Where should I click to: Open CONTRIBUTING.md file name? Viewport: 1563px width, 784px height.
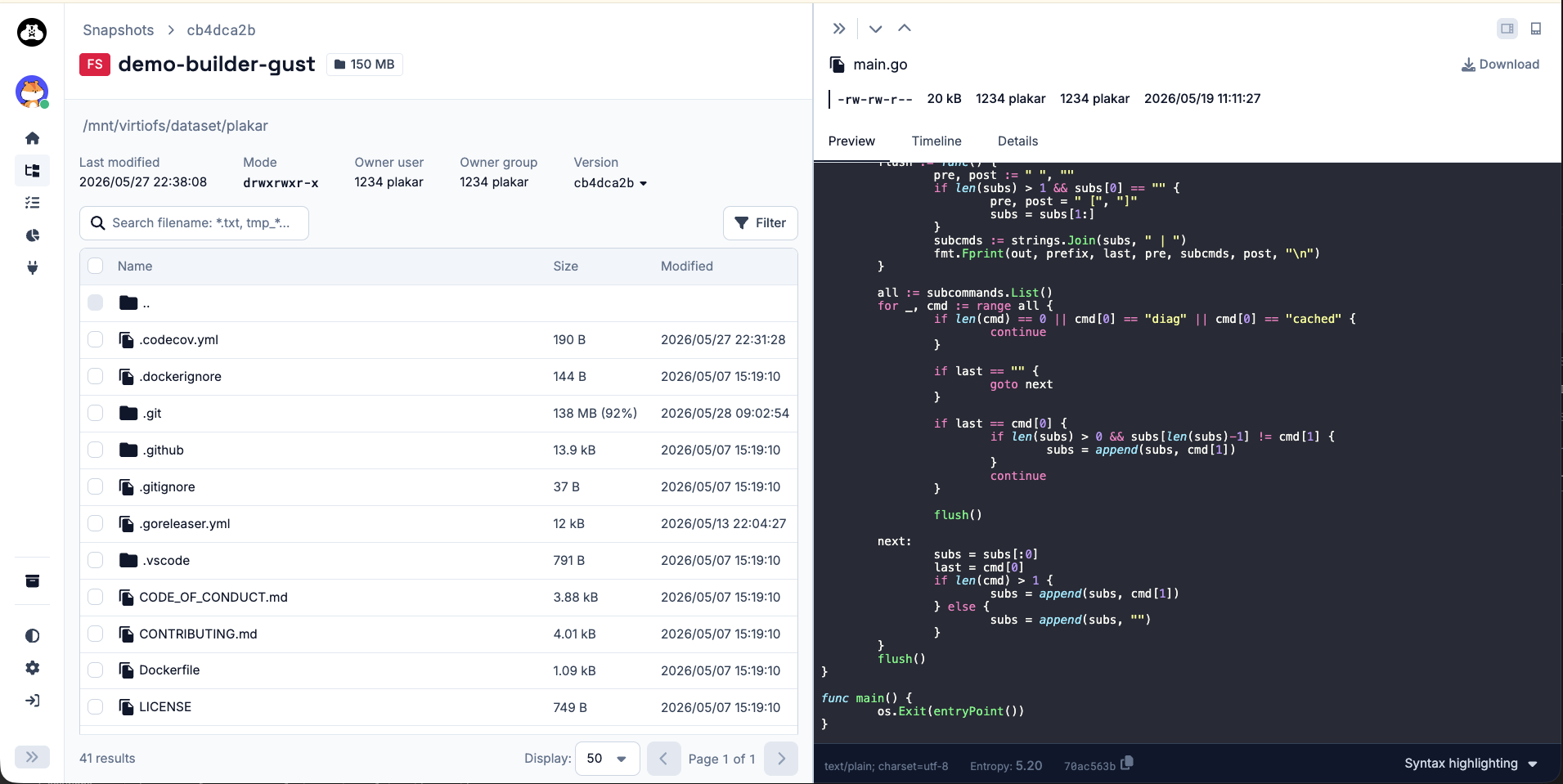pyautogui.click(x=198, y=634)
